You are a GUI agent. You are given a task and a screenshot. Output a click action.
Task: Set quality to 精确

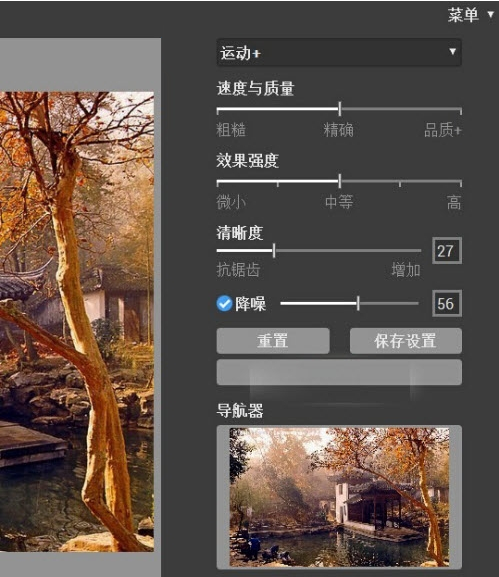338,130
